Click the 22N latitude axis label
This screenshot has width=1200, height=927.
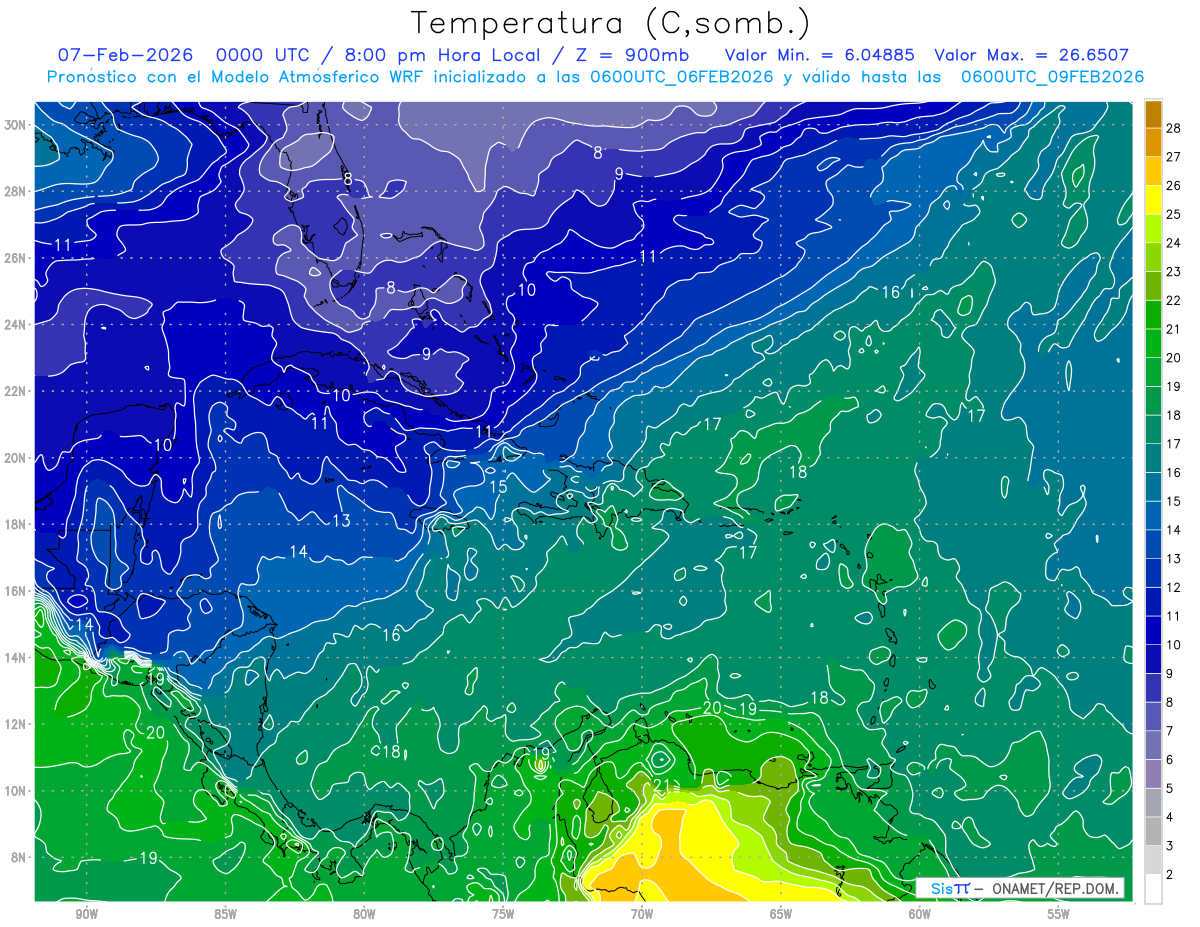15,391
